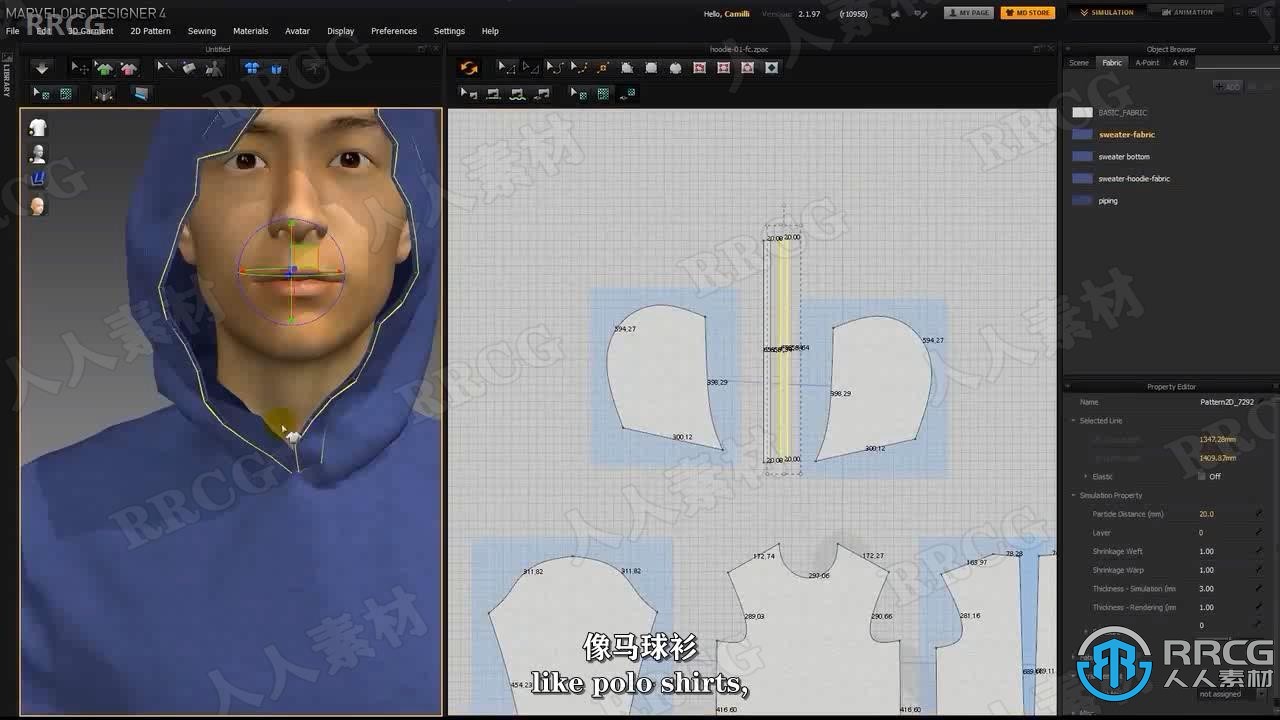Select the sweater-hoodie-fabric entry
This screenshot has width=1280, height=720.
pyautogui.click(x=1133, y=179)
